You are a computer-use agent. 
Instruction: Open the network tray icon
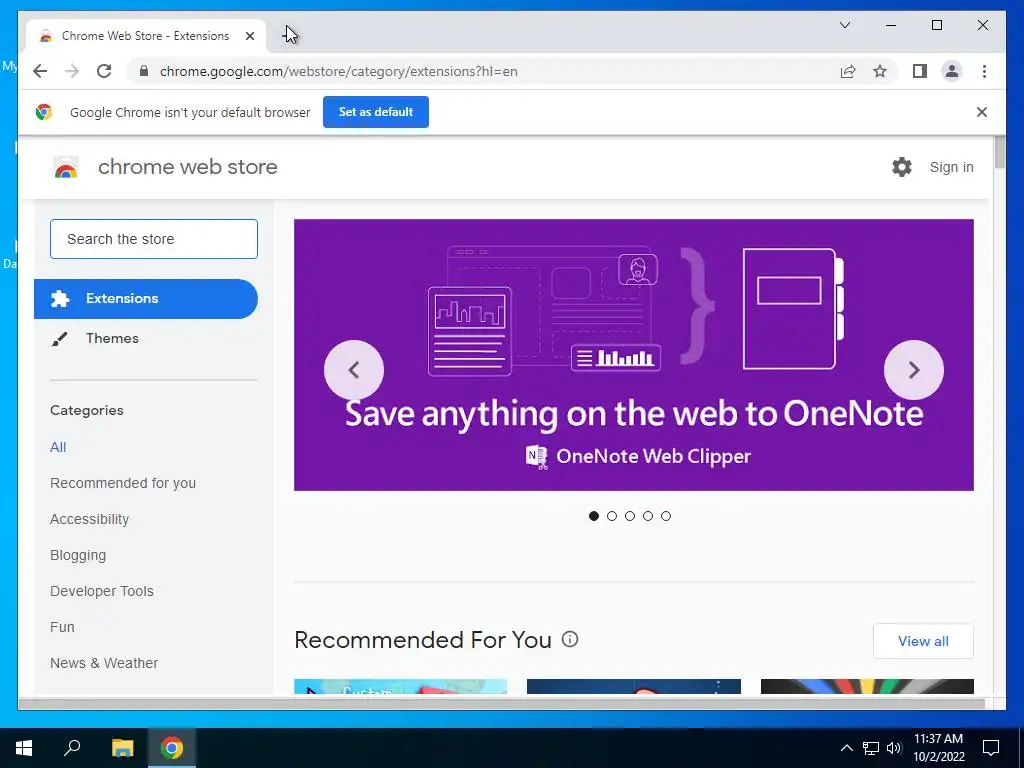click(x=871, y=748)
